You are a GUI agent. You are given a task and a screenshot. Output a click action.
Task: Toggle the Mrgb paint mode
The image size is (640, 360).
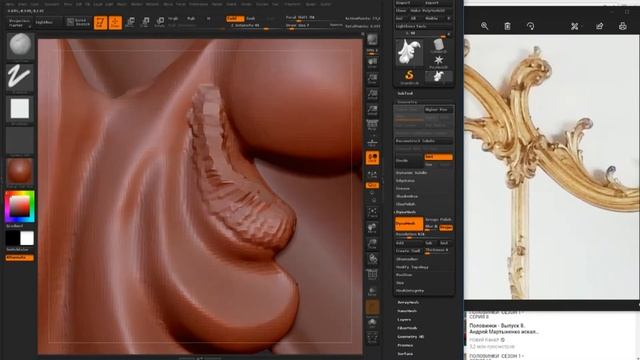coord(173,18)
